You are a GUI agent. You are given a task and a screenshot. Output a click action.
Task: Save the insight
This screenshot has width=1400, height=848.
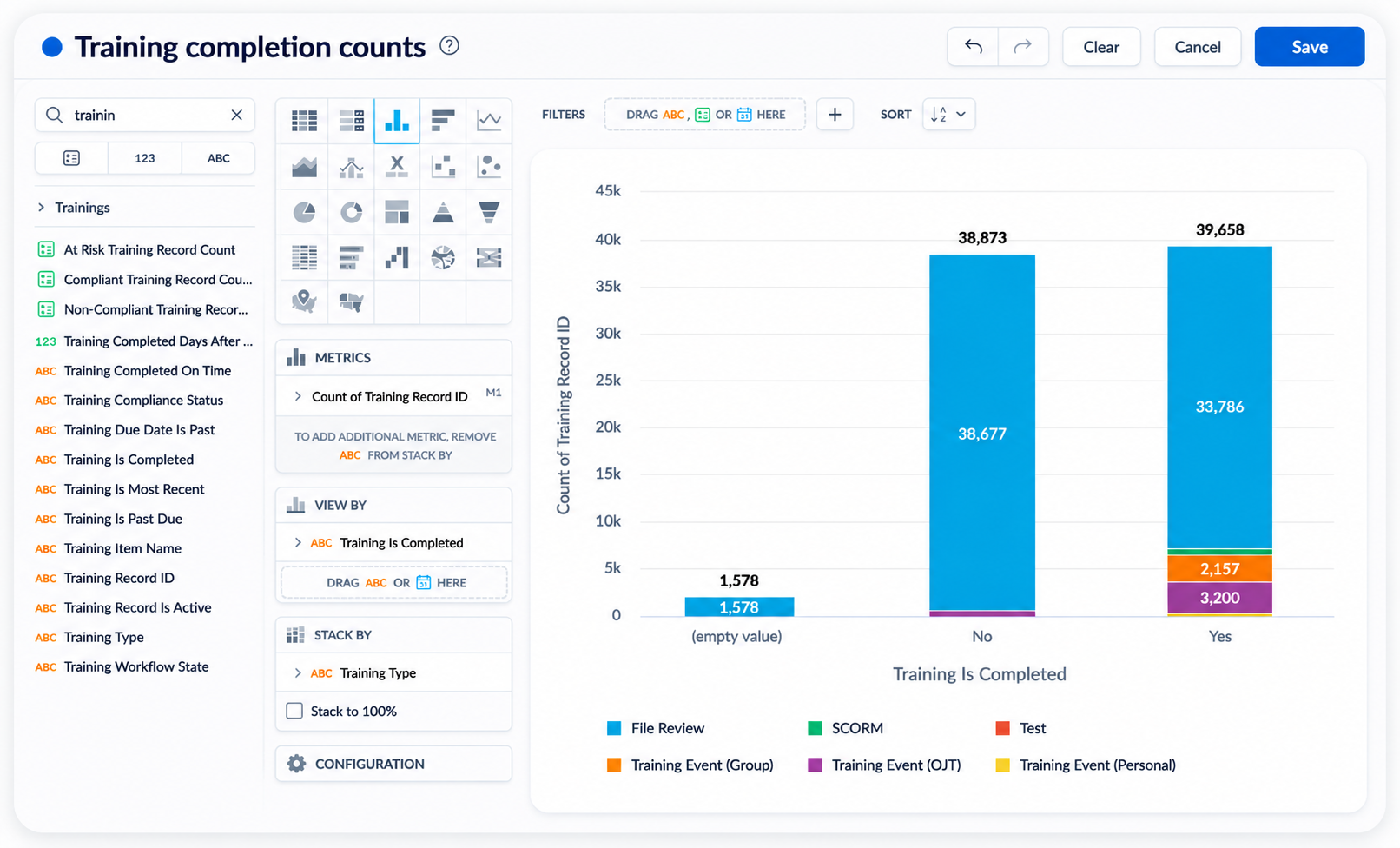tap(1310, 47)
